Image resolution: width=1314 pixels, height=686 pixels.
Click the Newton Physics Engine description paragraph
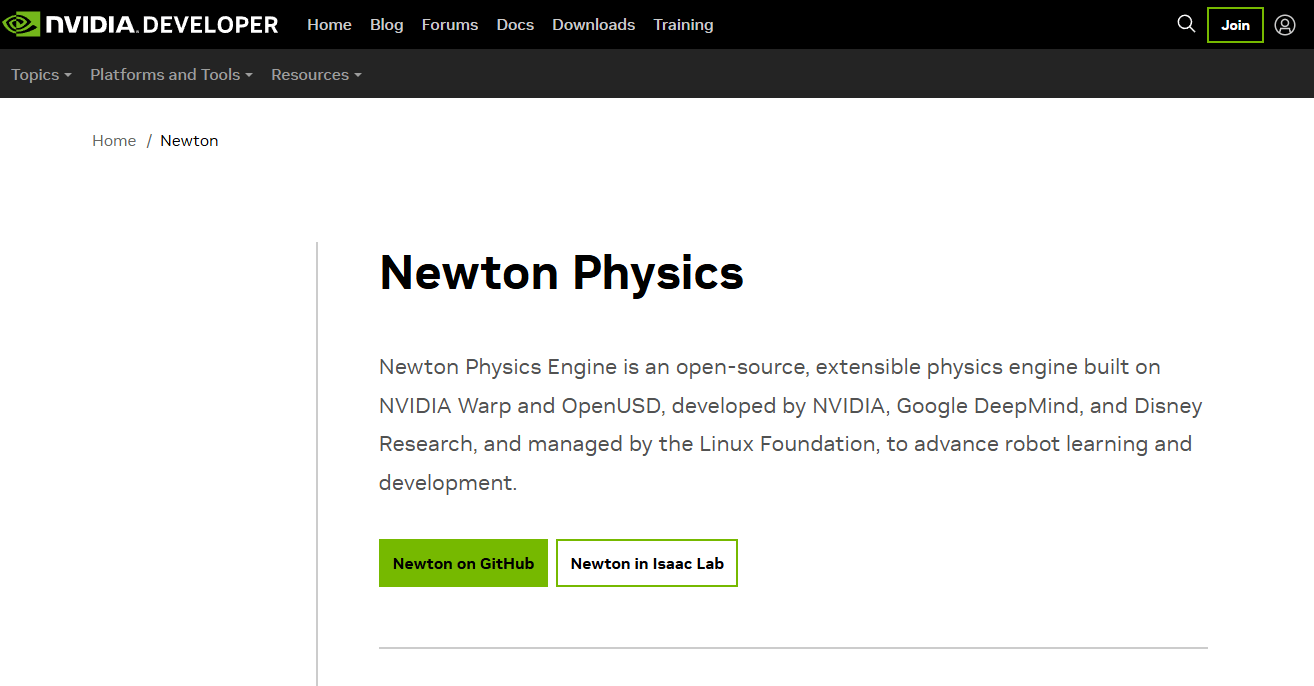coord(791,425)
